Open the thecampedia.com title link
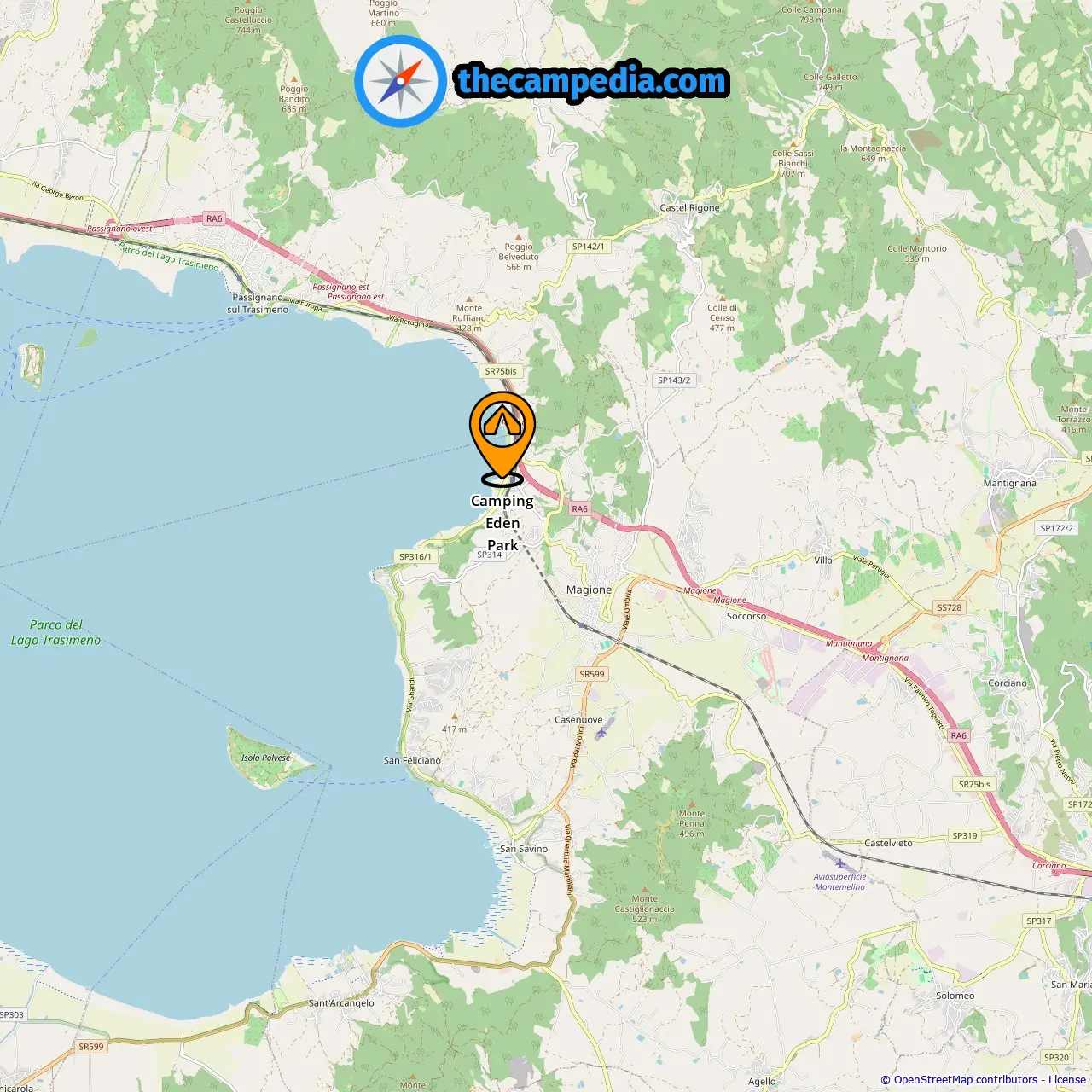Screen dimensions: 1092x1092 pyautogui.click(x=592, y=81)
